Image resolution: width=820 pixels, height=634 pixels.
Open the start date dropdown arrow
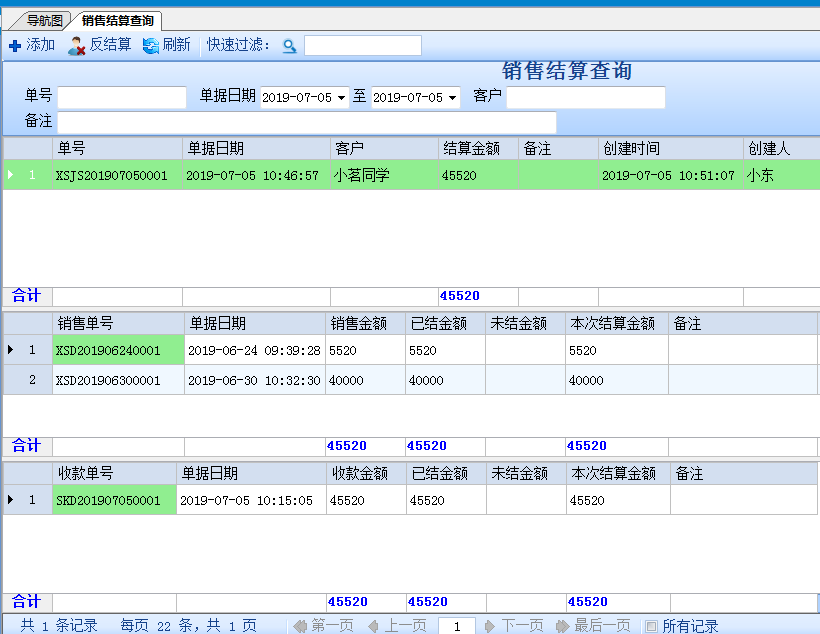[341, 98]
